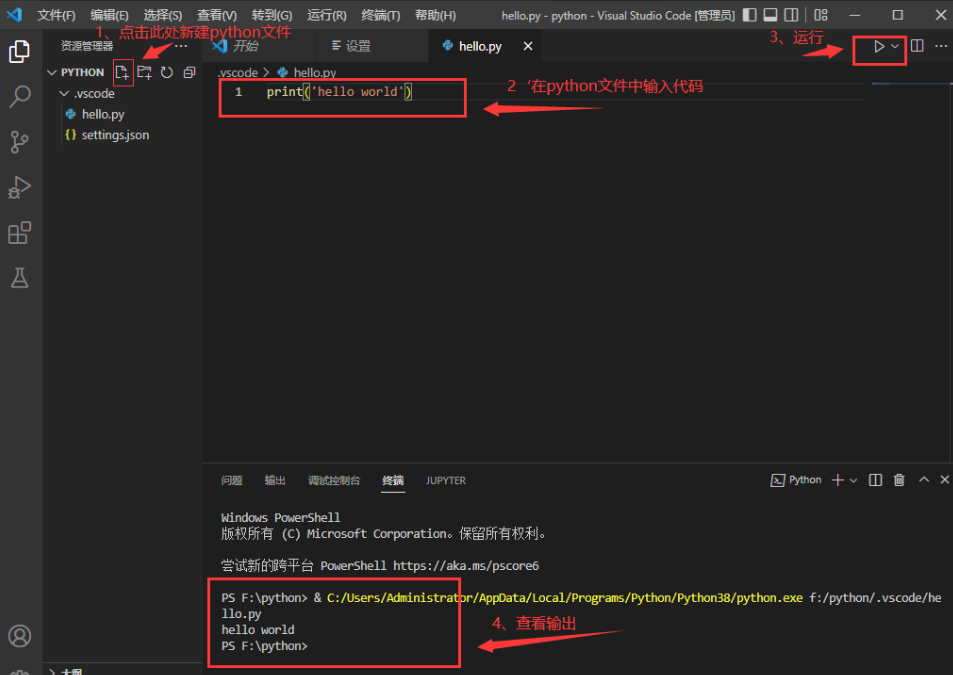Open the 终端(T) menu
This screenshot has width=953, height=675.
tap(380, 15)
